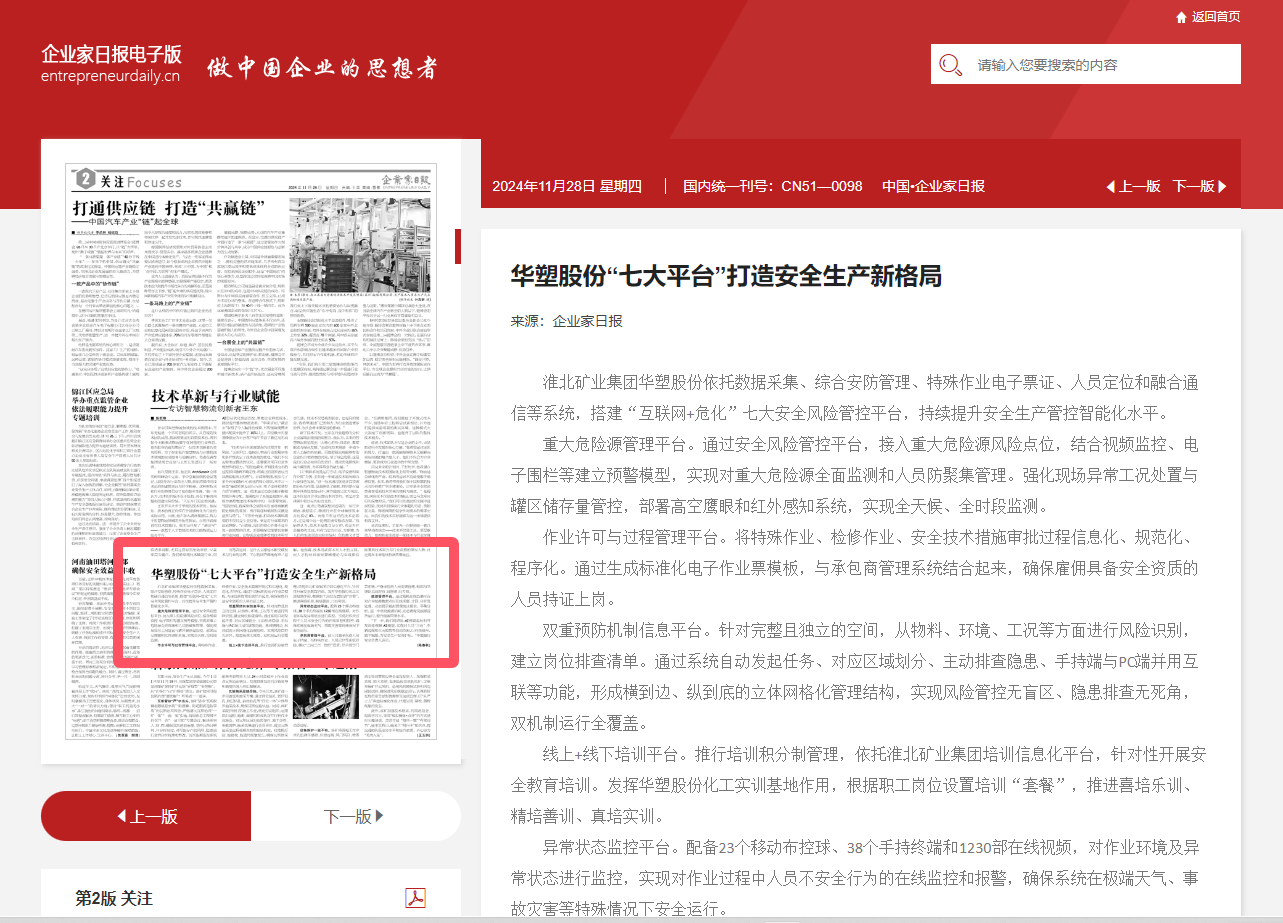Click 中国·企业家日报 text in date bar
This screenshot has width=1283, height=923.
pyautogui.click(x=932, y=186)
